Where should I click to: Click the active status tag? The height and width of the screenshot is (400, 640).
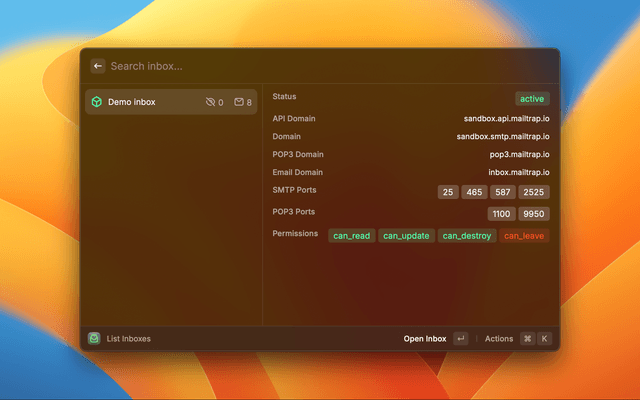[x=532, y=99]
